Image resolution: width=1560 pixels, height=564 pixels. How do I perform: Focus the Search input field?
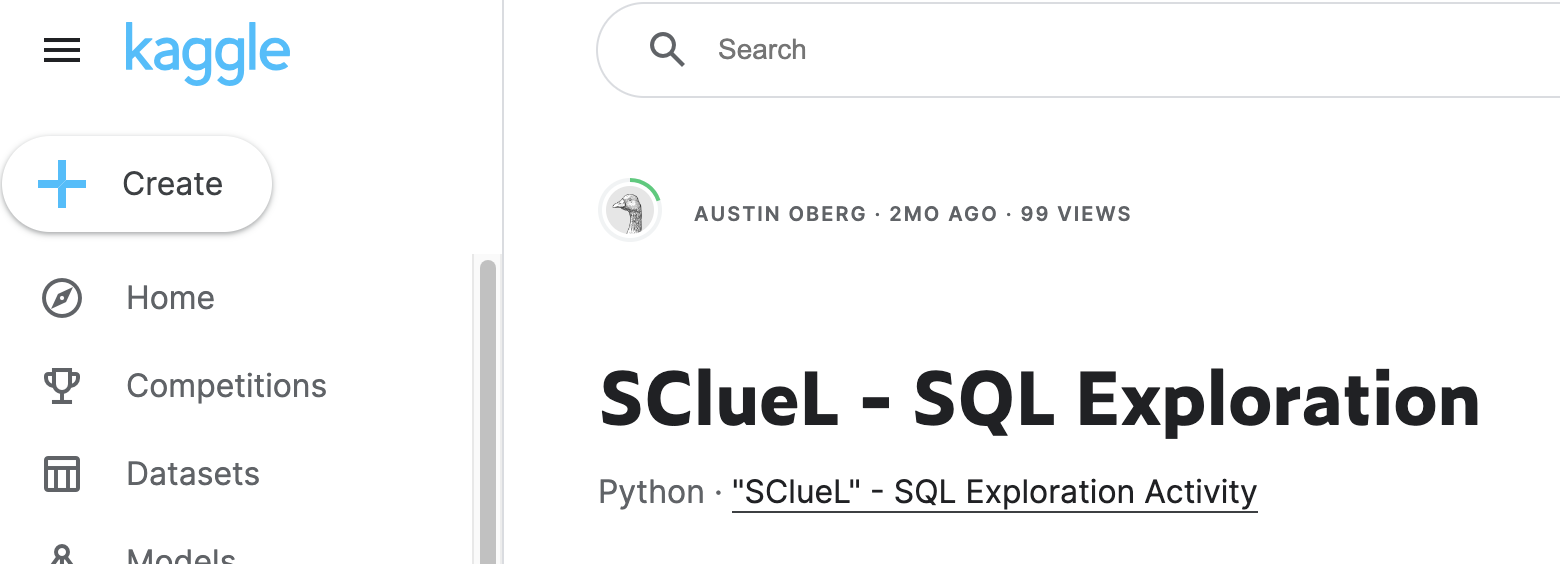pyautogui.click(x=1078, y=50)
